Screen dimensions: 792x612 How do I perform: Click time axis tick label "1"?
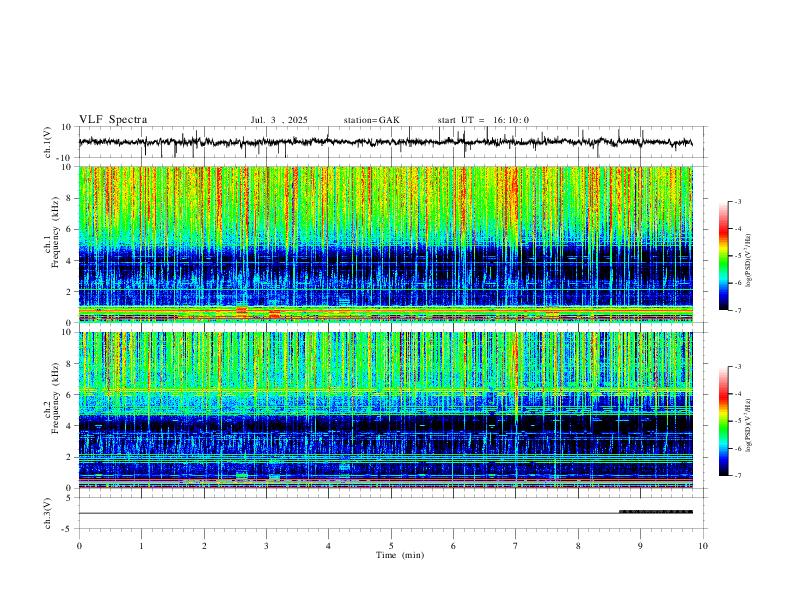click(141, 546)
